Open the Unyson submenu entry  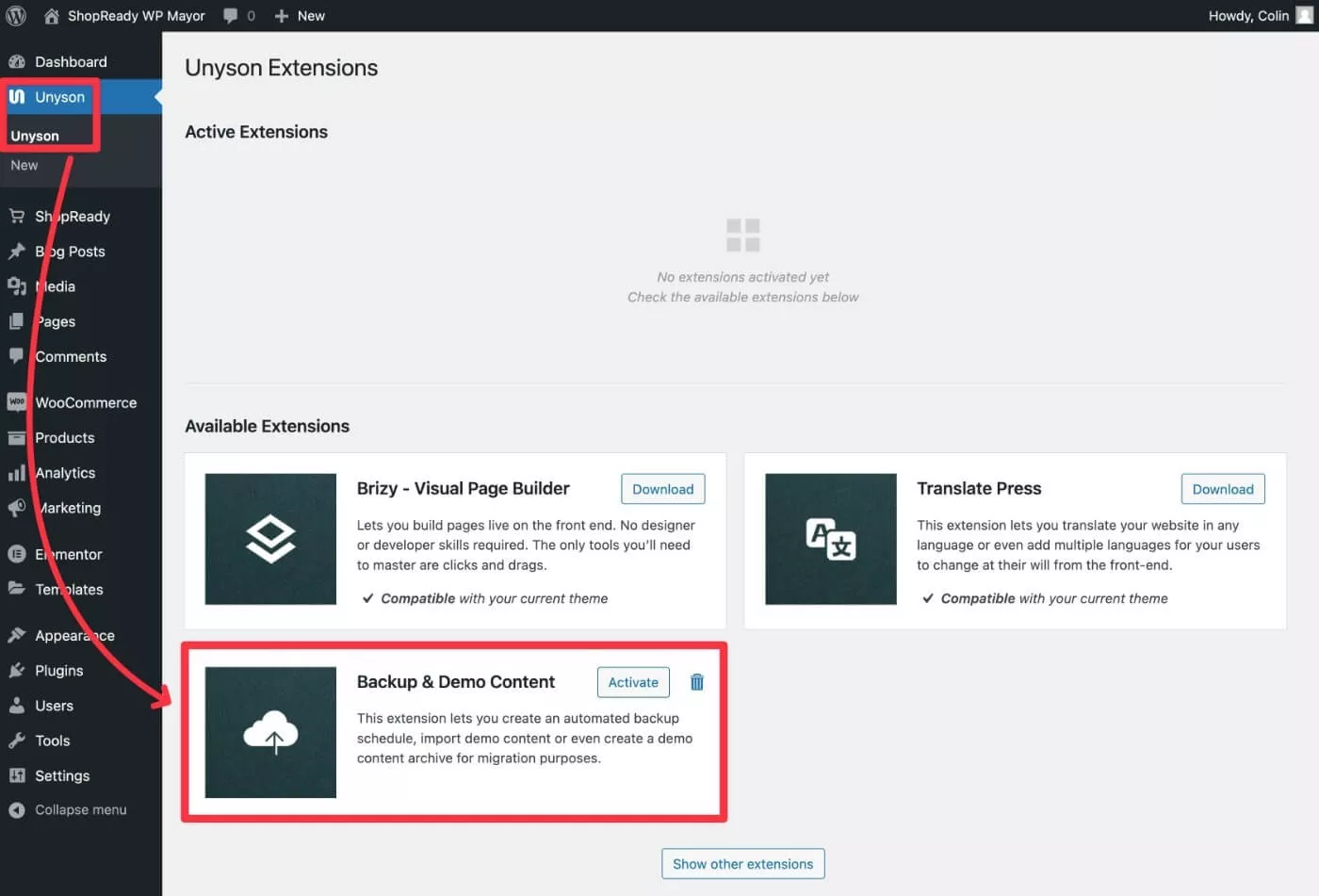coord(35,136)
